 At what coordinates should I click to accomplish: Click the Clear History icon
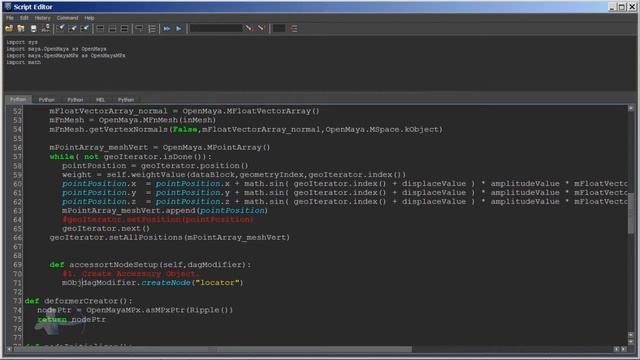point(60,29)
